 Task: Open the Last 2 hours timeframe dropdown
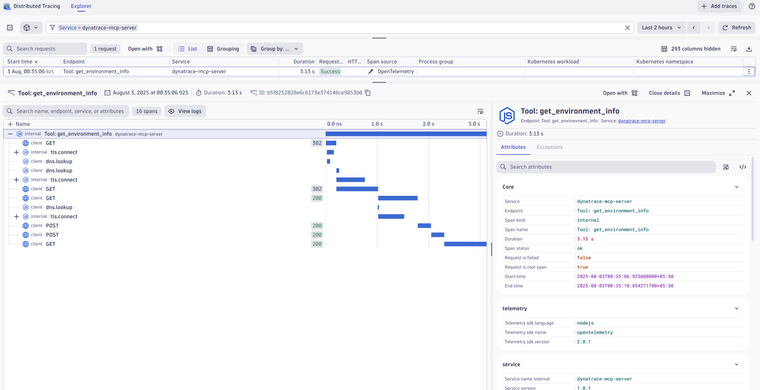pos(662,28)
